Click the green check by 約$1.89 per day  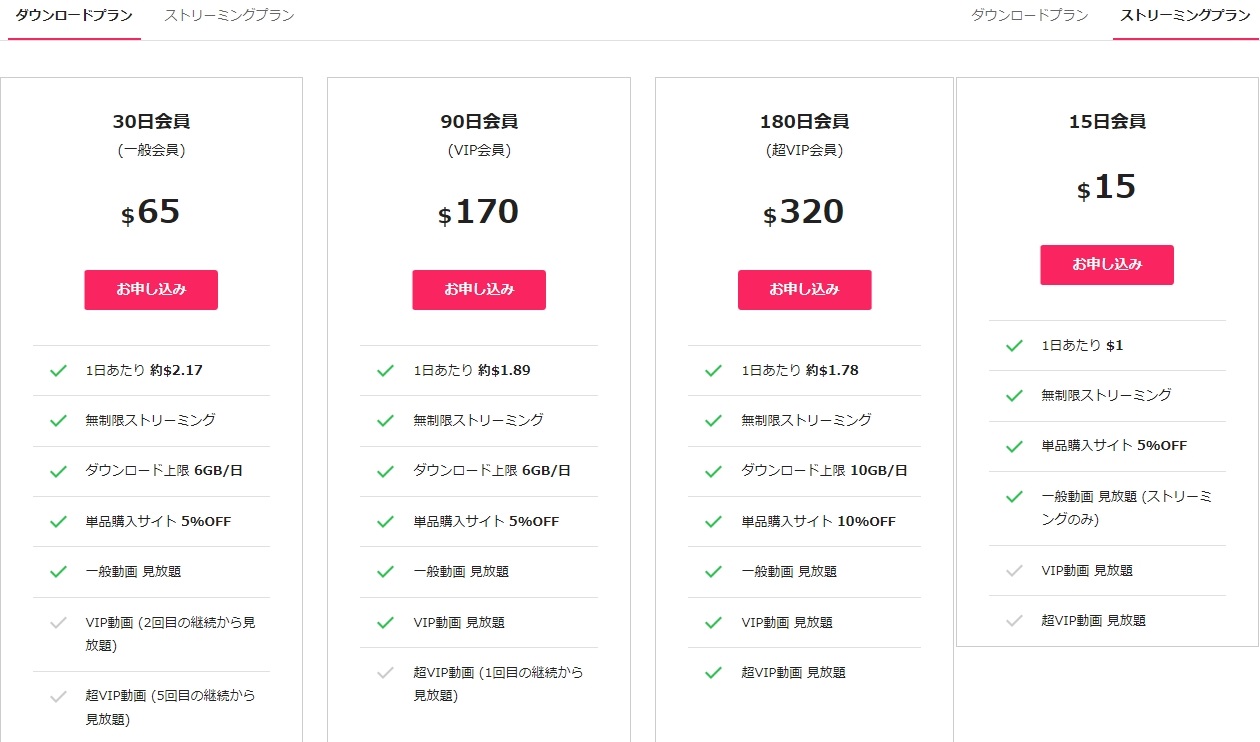(x=385, y=371)
